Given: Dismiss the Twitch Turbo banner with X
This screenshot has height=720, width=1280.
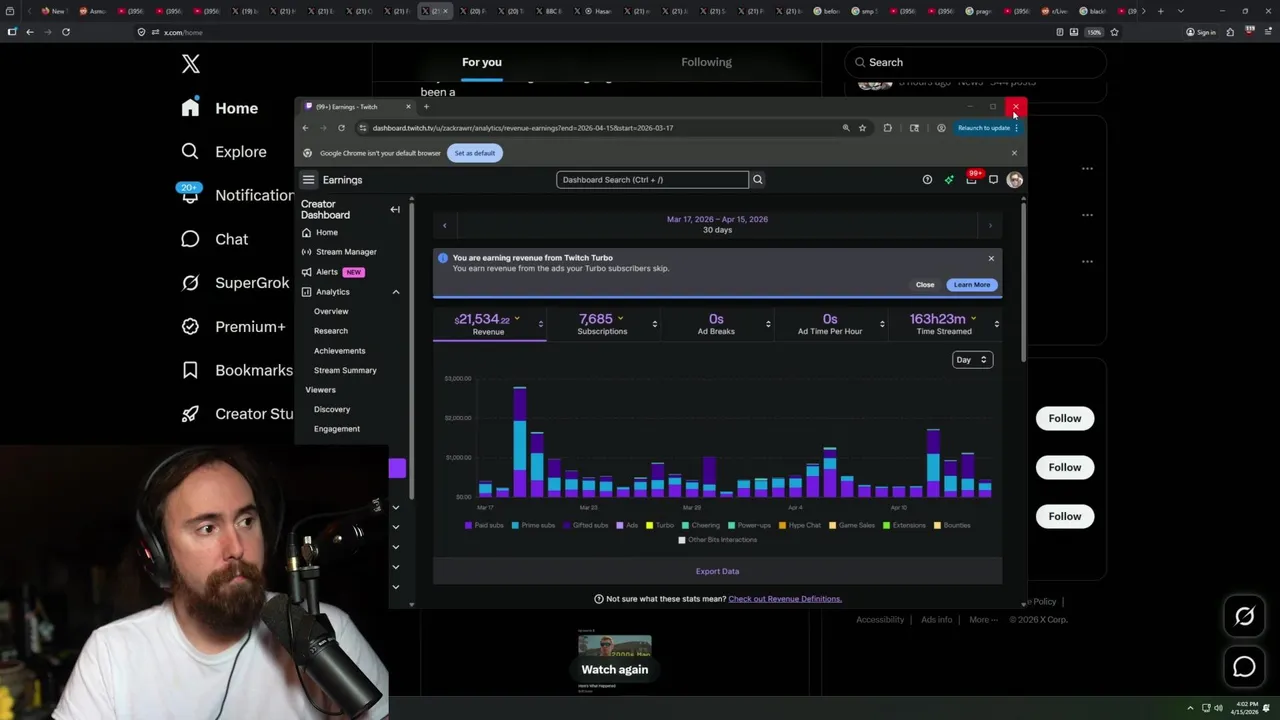Looking at the screenshot, I should 991,258.
